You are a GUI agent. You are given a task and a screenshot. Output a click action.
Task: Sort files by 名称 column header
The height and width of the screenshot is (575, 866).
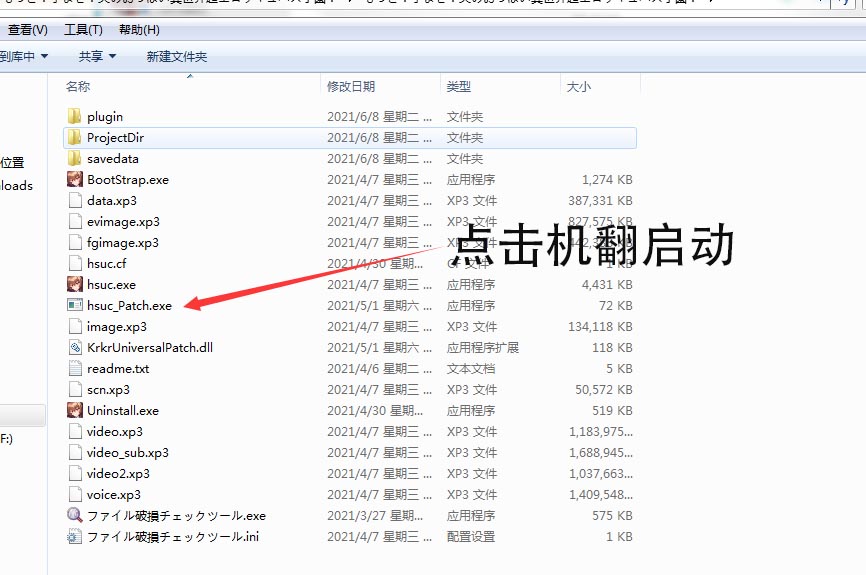pos(78,87)
